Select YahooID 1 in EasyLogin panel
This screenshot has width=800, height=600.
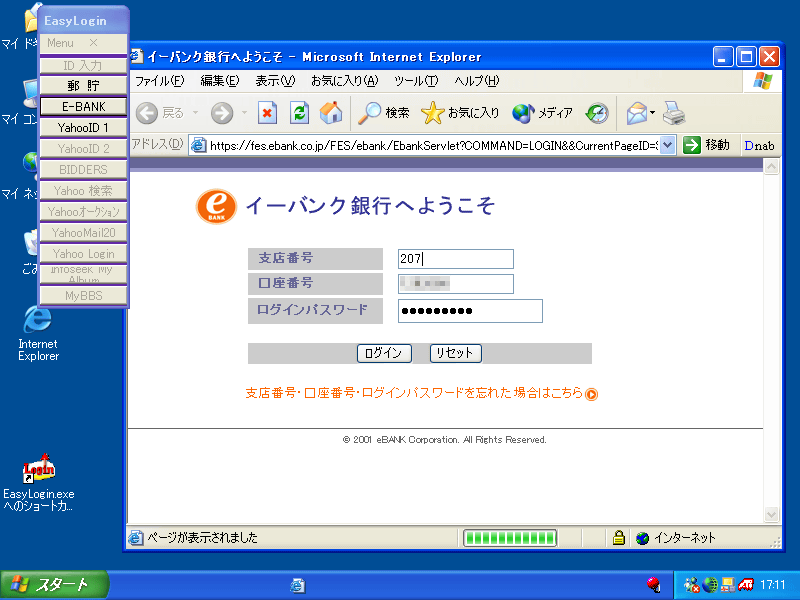point(83,128)
